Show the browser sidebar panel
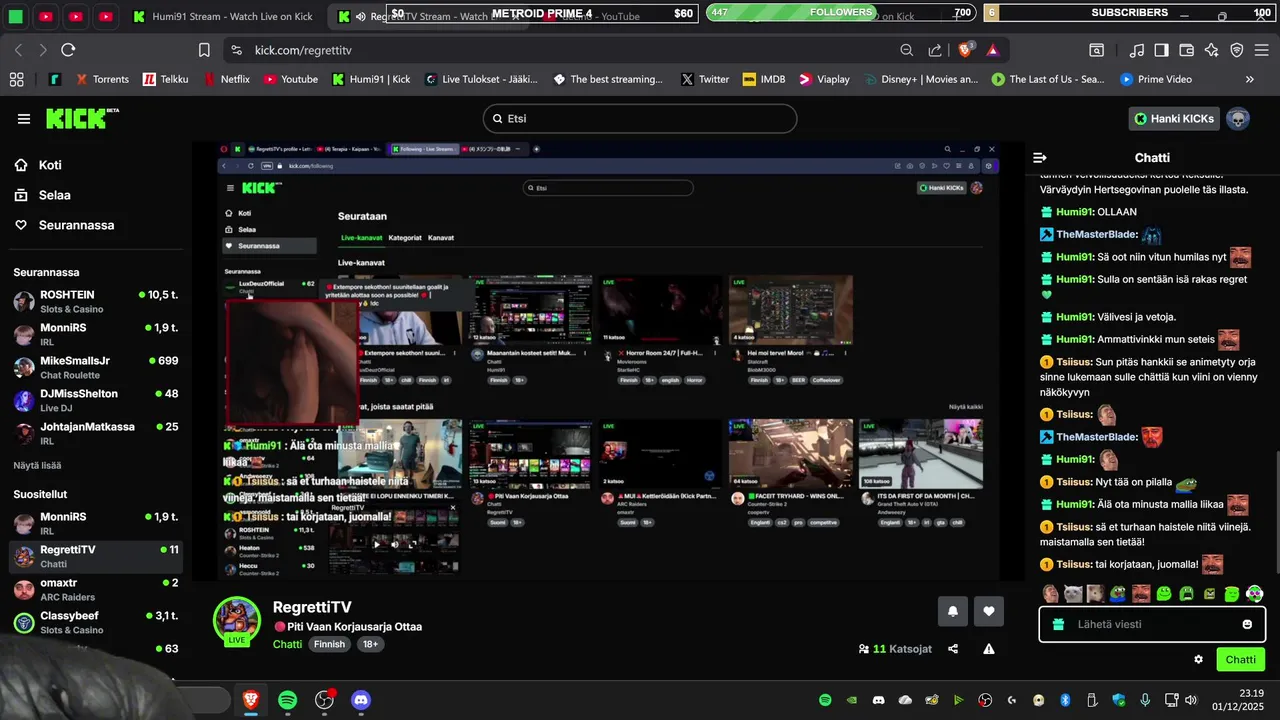This screenshot has width=1280, height=720. 1162,50
